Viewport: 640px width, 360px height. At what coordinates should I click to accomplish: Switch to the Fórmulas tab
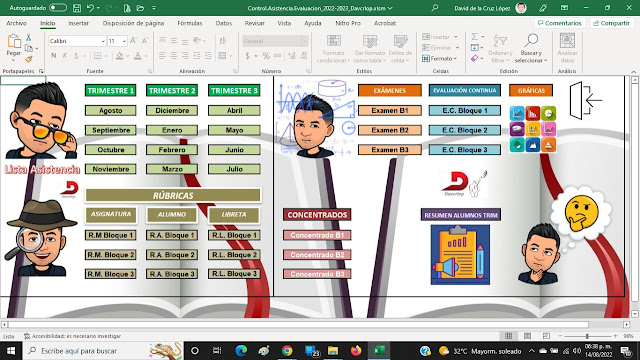click(x=189, y=23)
